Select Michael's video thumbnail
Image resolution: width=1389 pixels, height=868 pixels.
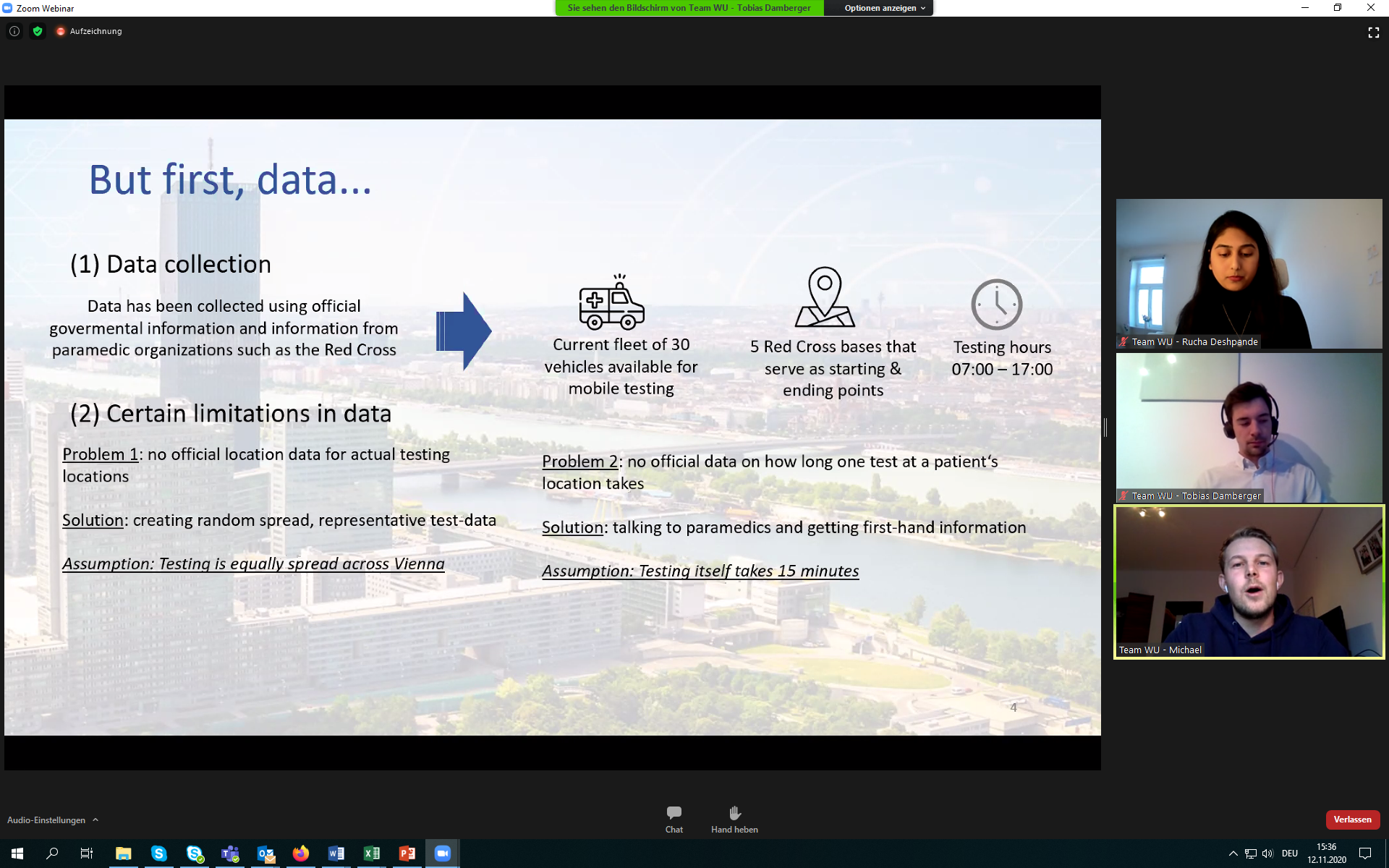coord(1249,582)
